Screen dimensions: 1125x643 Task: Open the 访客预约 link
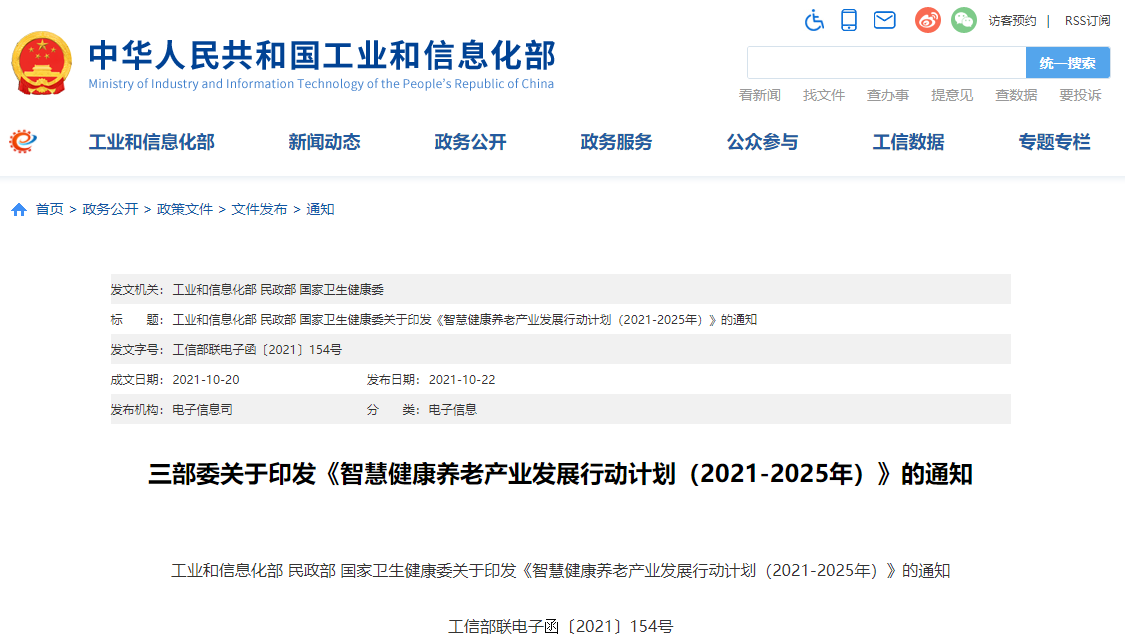[1012, 21]
